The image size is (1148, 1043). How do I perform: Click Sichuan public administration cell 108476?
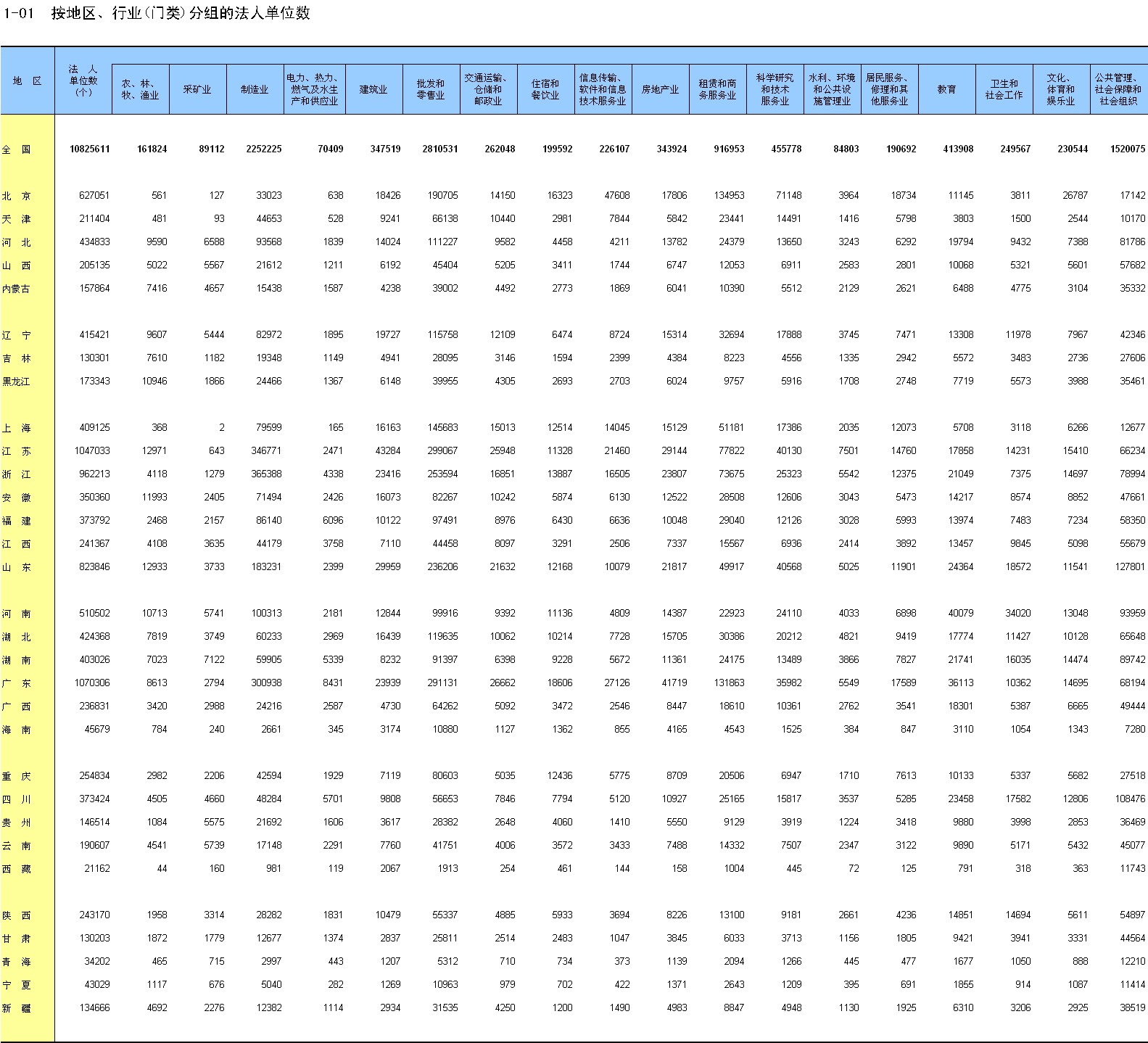(x=1130, y=799)
